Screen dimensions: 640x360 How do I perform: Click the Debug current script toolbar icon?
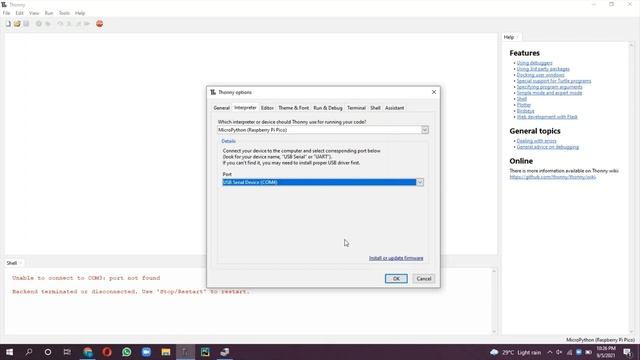[48, 24]
